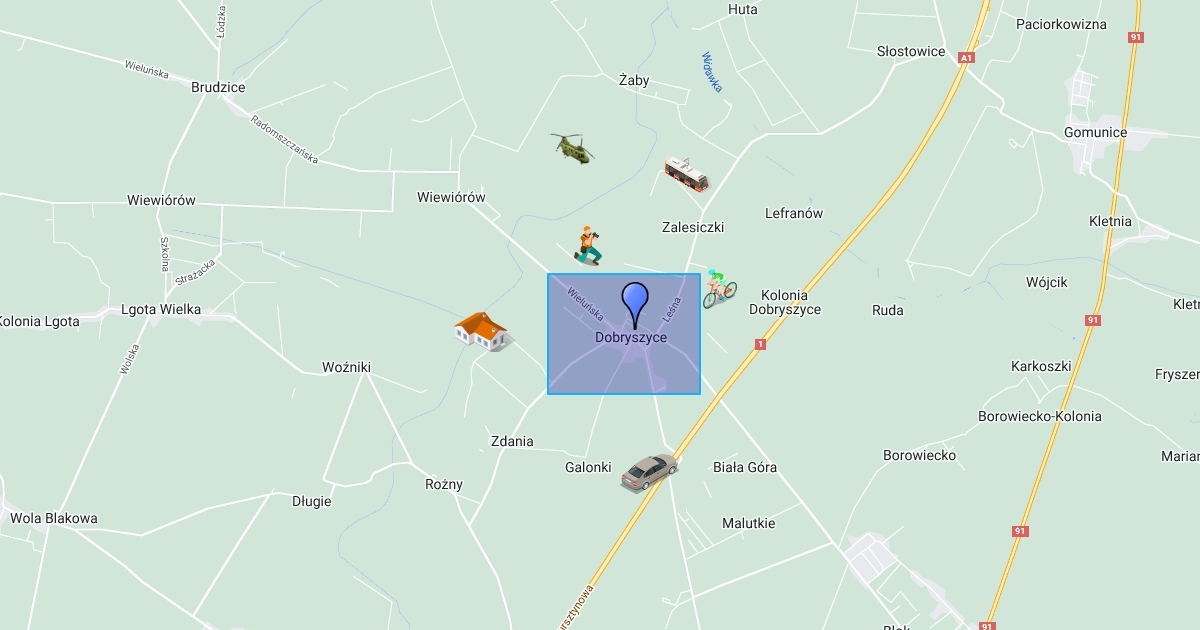This screenshot has height=630, width=1200.
Task: Click the Dobryszyce label in highlighted area
Action: coord(631,338)
